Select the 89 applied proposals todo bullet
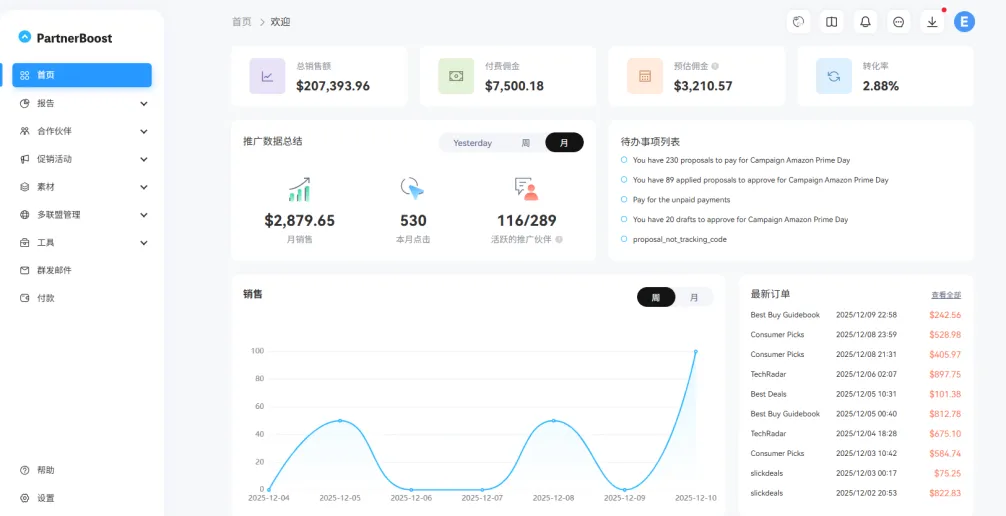Viewport: 1006px width, 516px height. pyautogui.click(x=624, y=180)
